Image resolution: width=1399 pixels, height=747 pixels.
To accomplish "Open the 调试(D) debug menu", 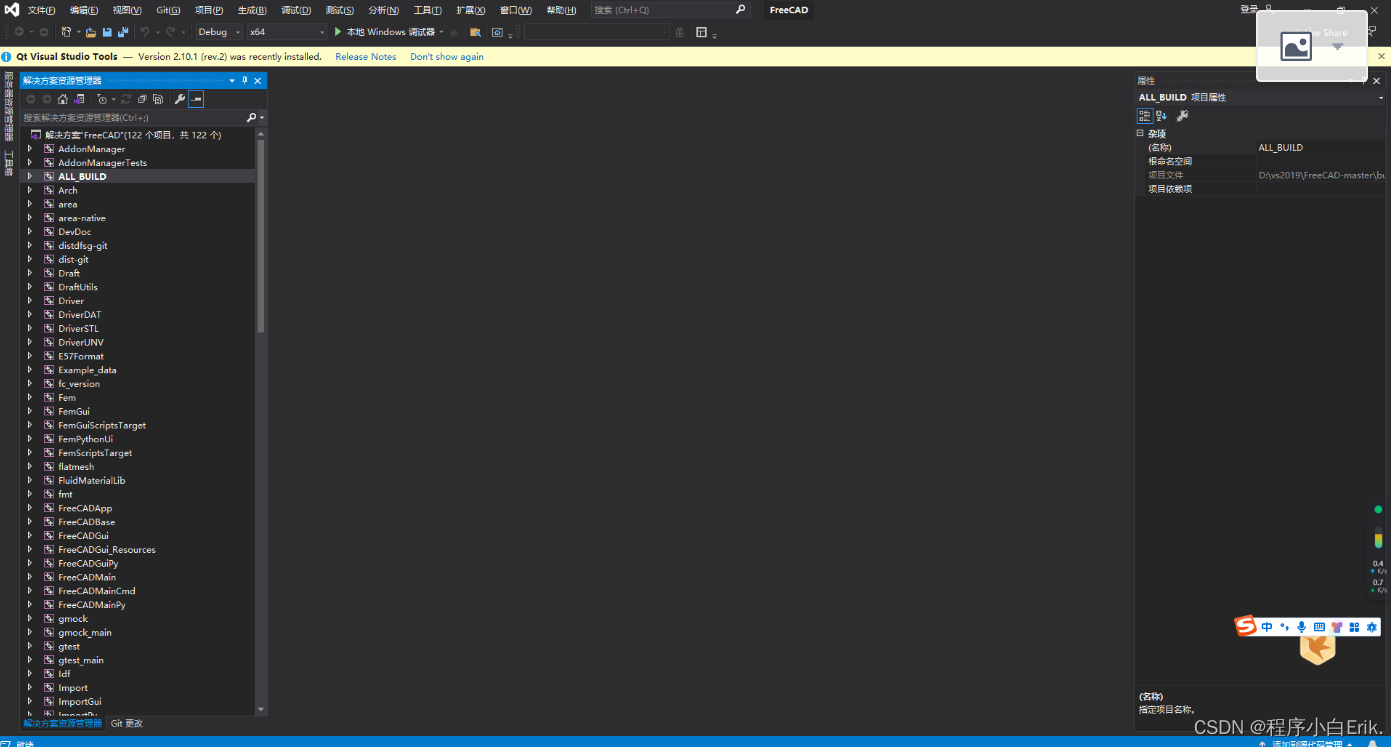I will pyautogui.click(x=296, y=10).
